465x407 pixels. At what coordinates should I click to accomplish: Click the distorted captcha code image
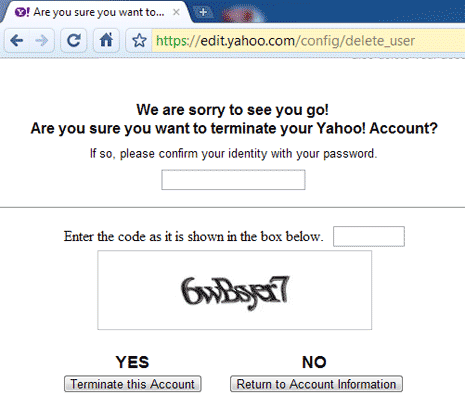coord(235,290)
